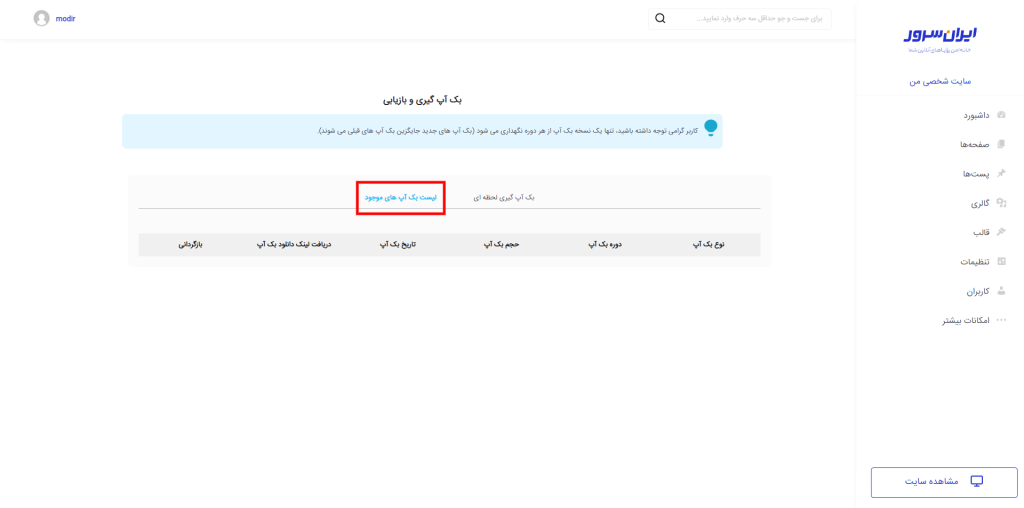Image resolution: width=1024 pixels, height=508 pixels.
Task: Switch to بک آپ گیری لحظه ای tab
Action: (504, 197)
